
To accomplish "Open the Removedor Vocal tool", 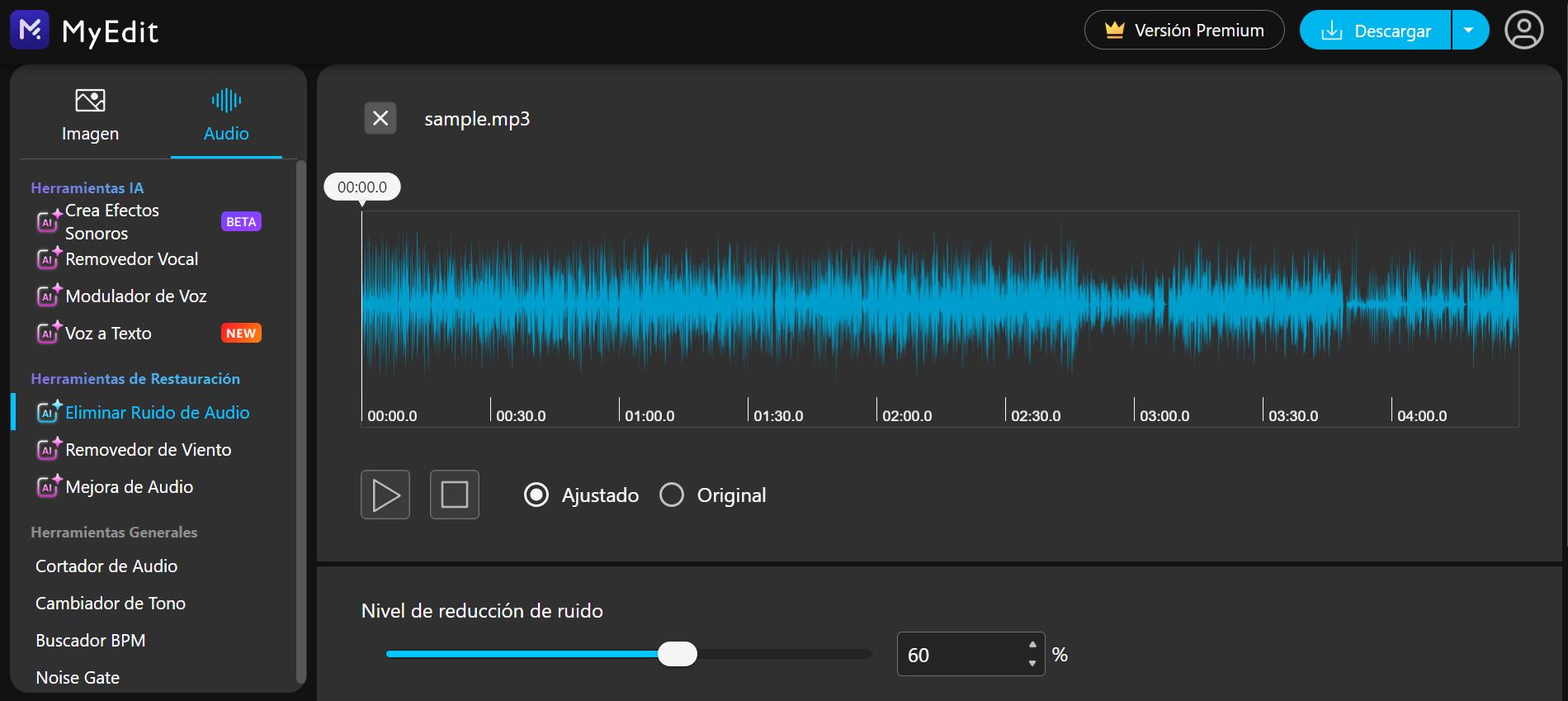I will point(131,259).
